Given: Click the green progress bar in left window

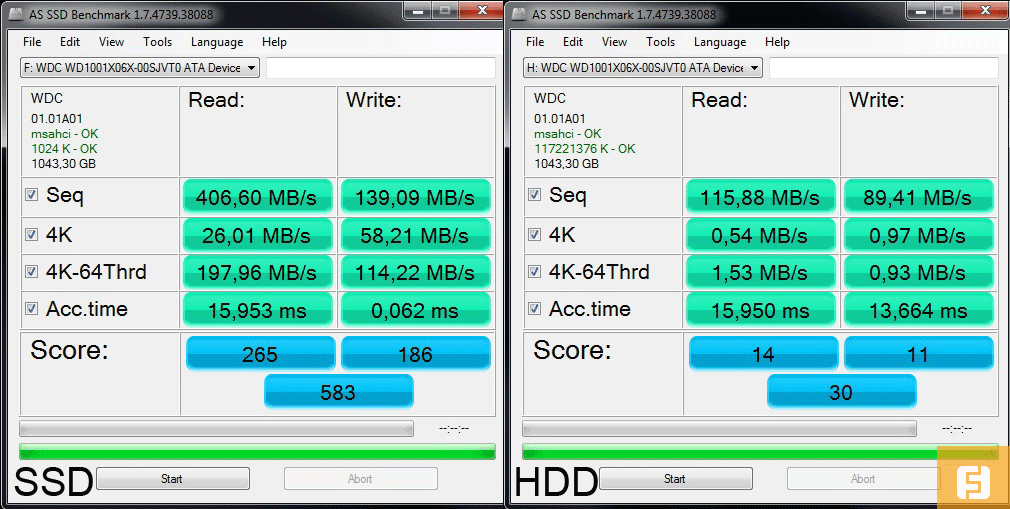Looking at the screenshot, I should pos(258,452).
